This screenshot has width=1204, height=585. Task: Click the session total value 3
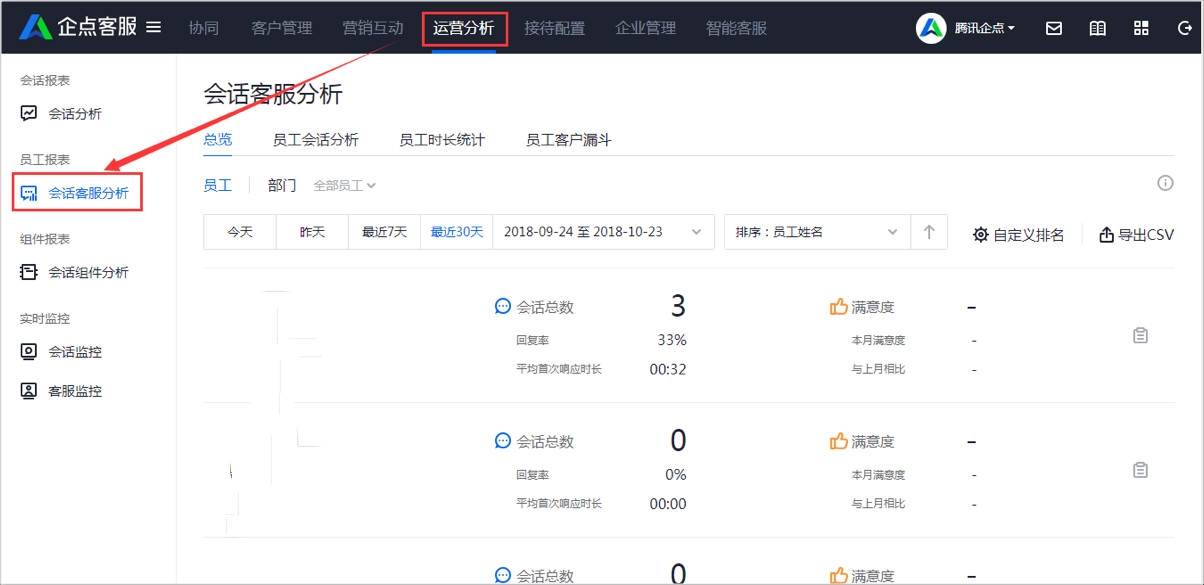click(678, 306)
